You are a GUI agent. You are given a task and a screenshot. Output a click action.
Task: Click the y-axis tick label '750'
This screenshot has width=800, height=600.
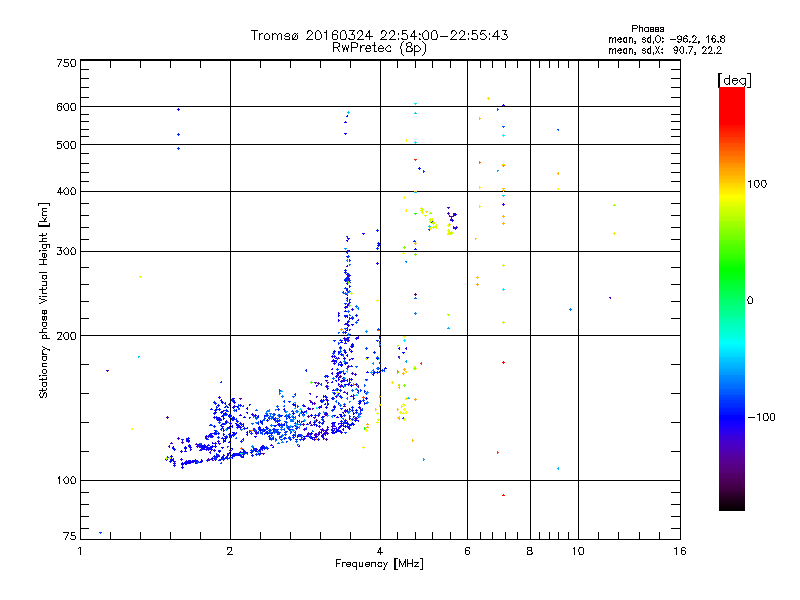(x=67, y=63)
